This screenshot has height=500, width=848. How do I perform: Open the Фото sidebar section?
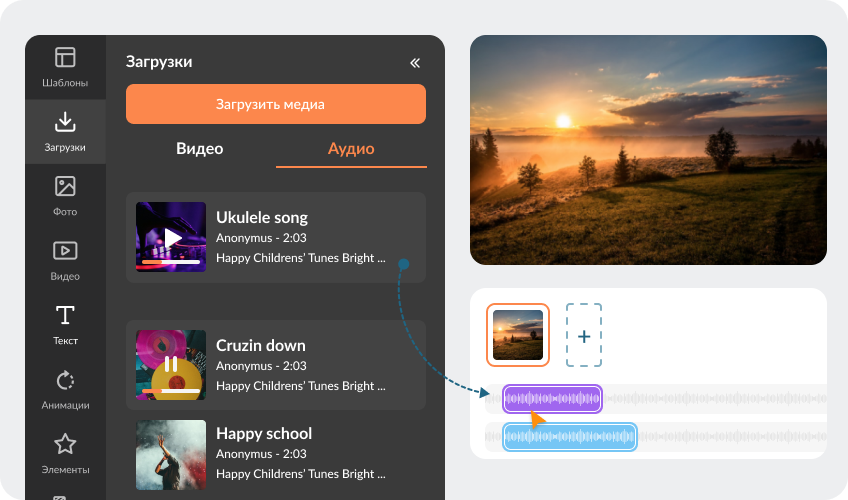[x=65, y=196]
